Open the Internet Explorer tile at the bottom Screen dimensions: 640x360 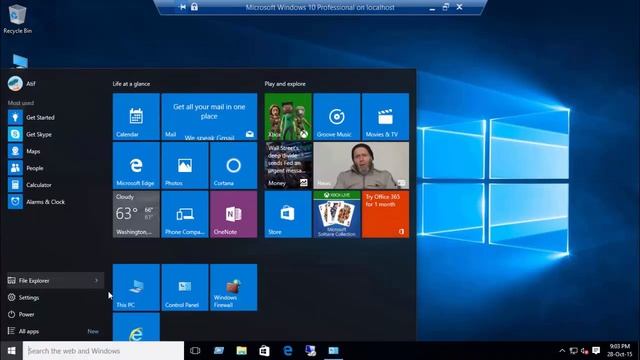(136, 327)
